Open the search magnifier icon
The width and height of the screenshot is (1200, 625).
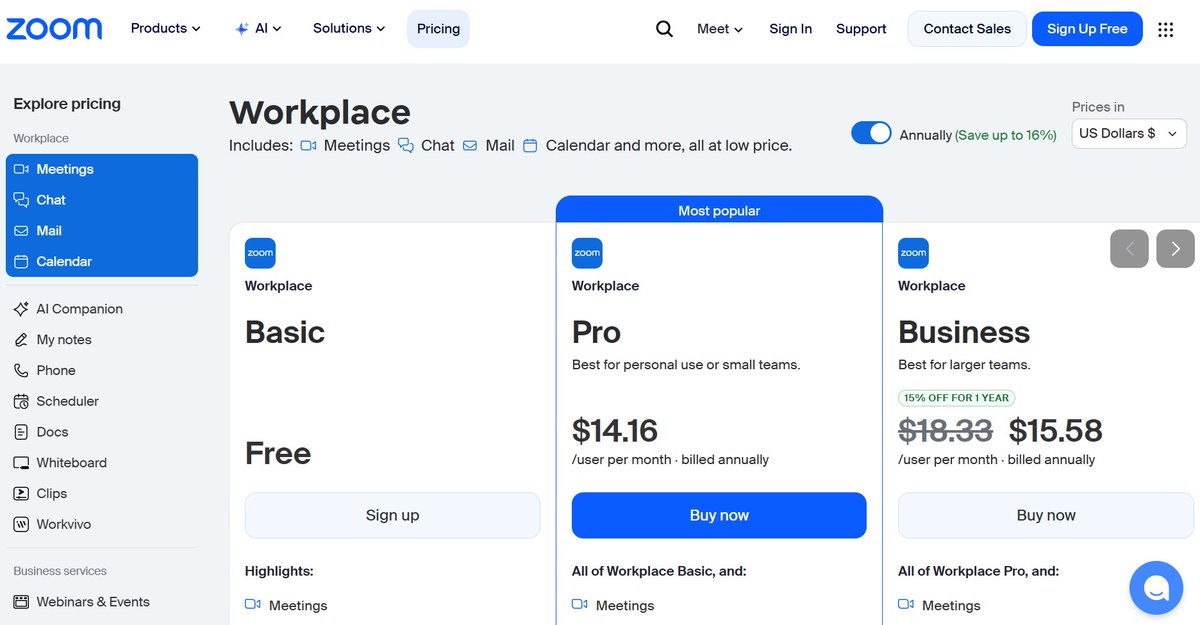[664, 29]
